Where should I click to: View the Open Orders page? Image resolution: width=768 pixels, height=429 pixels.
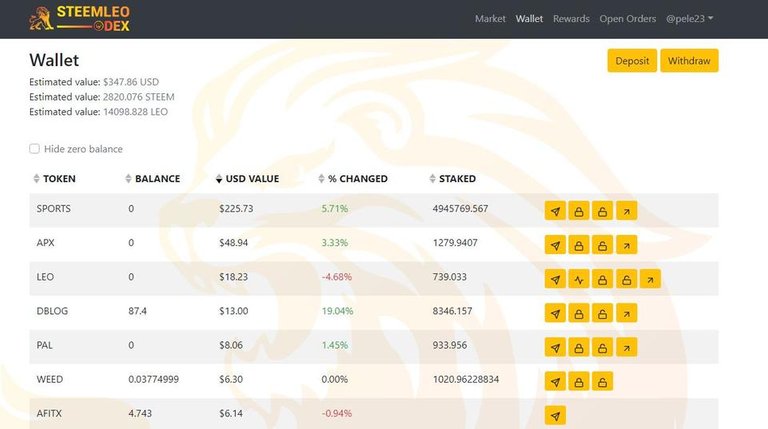tap(627, 19)
